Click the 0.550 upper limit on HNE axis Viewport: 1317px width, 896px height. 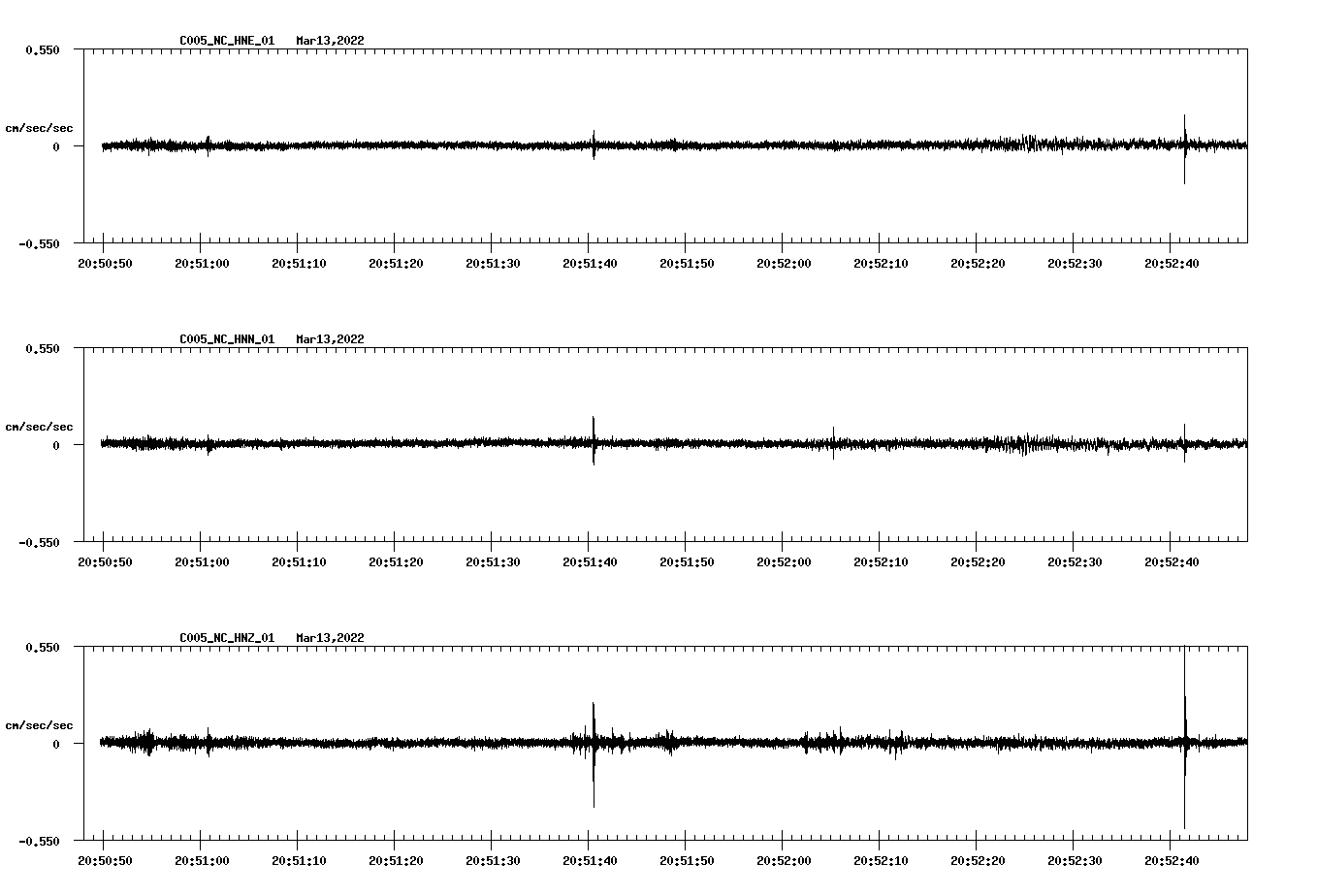tap(43, 49)
